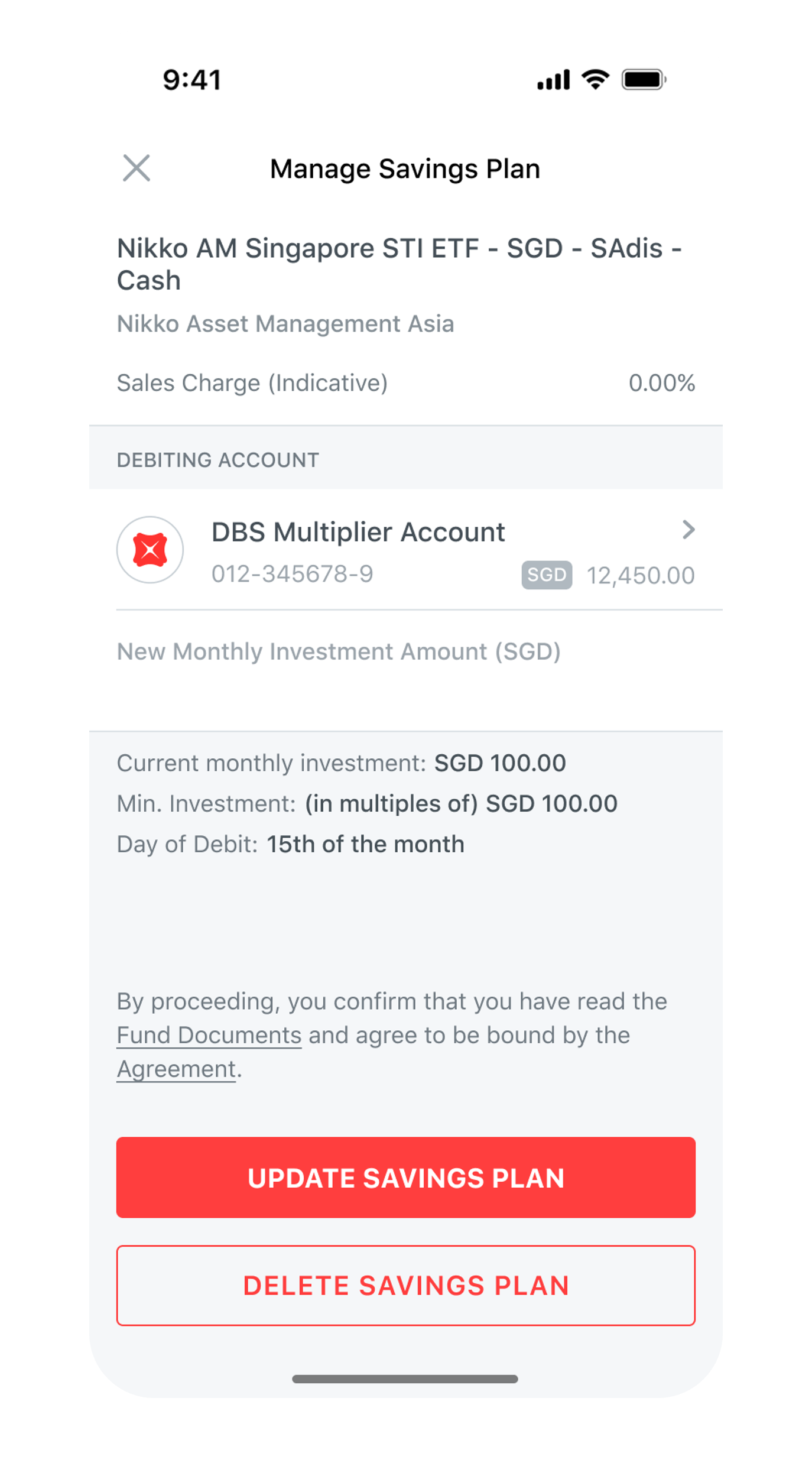This screenshot has height=1463, width=812.
Task: Tap the battery status icon
Action: [644, 79]
